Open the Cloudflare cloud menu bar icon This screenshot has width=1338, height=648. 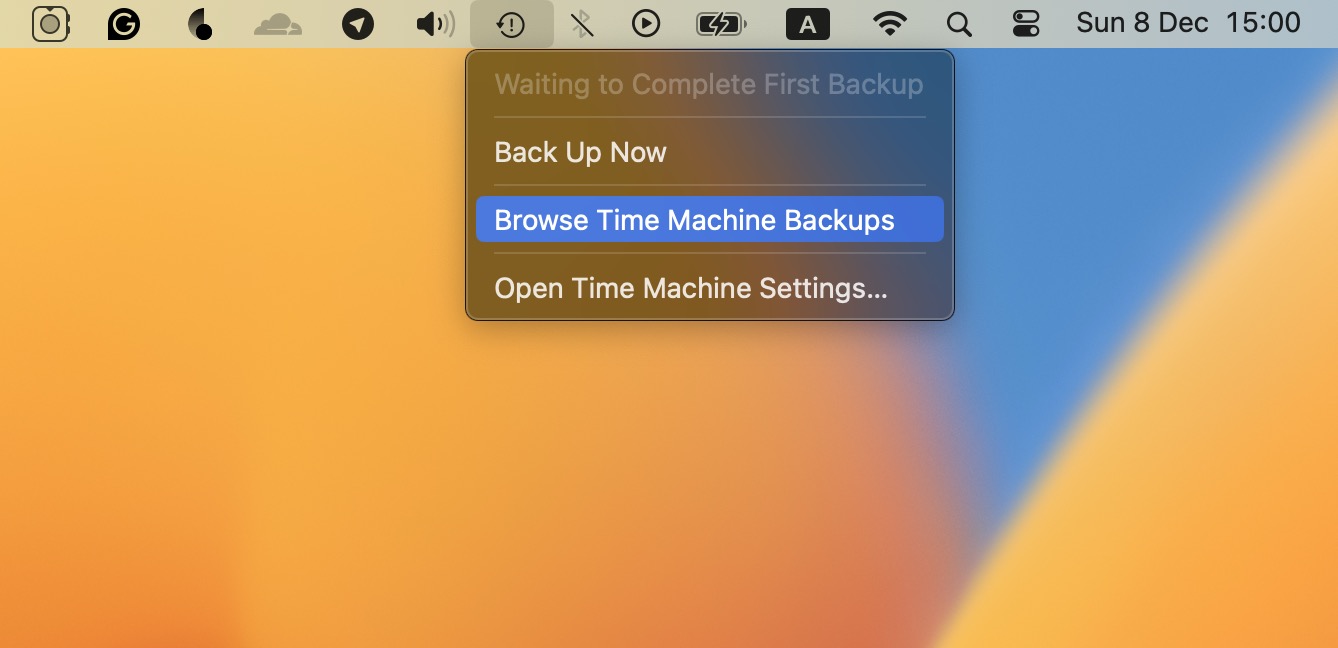pyautogui.click(x=278, y=24)
